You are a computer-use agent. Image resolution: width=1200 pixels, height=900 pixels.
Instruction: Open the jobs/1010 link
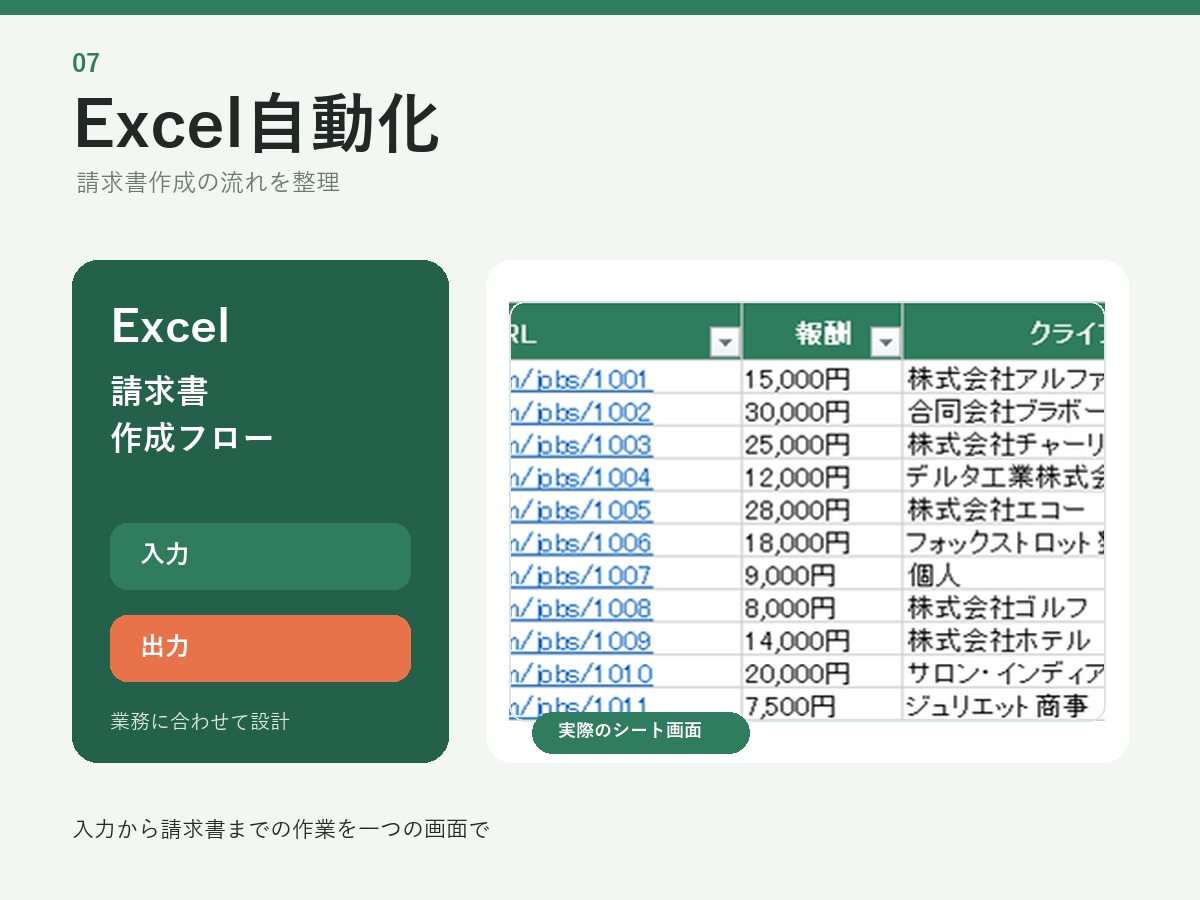581,674
